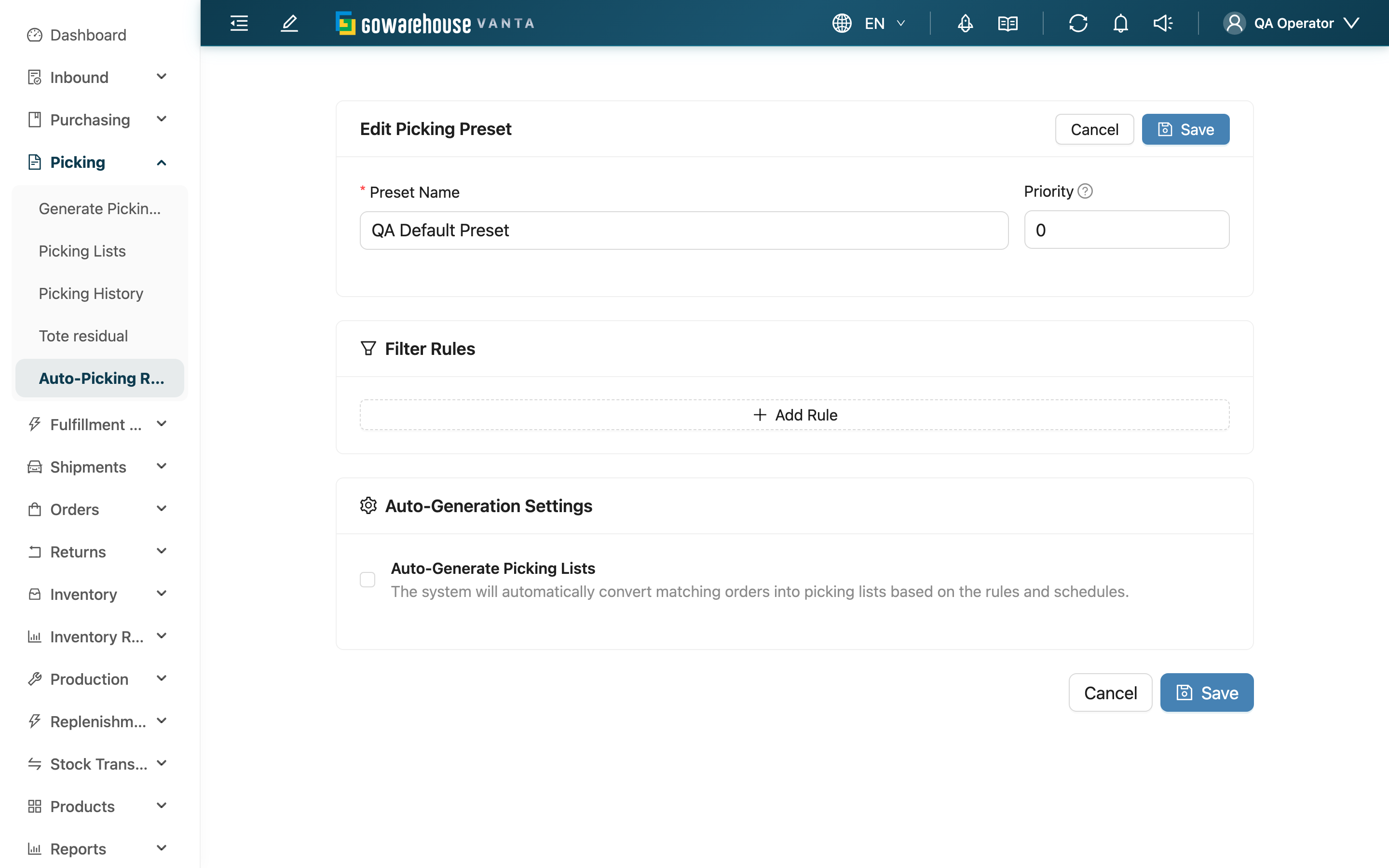Focus the Priority number field
Image resolution: width=1389 pixels, height=868 pixels.
pos(1126,230)
